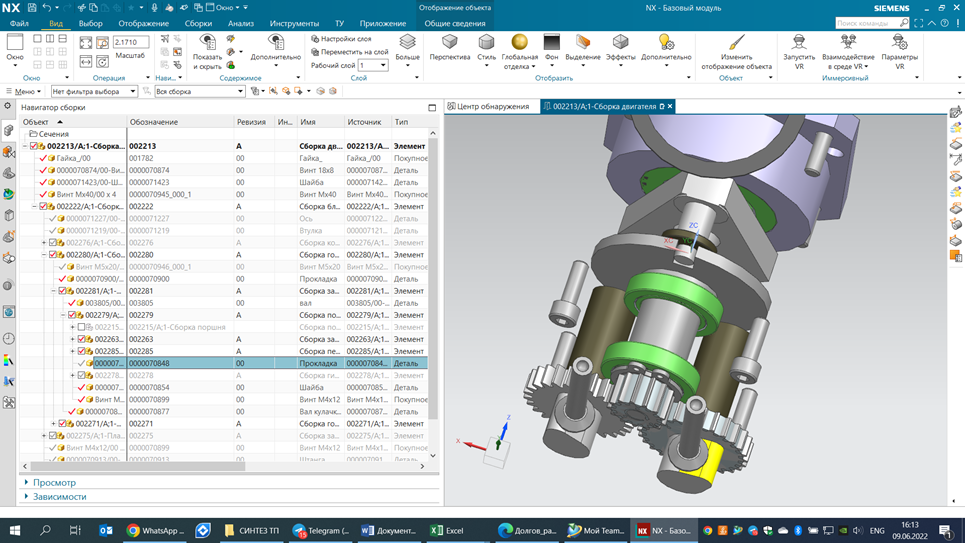The image size is (965, 543).
Task: Switch to the Выбор ribbon tab
Action: click(90, 23)
